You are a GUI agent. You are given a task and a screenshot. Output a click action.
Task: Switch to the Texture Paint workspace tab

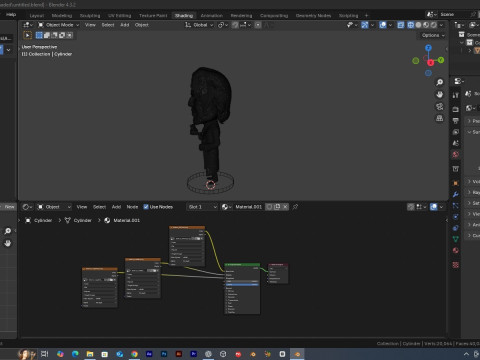coord(153,16)
